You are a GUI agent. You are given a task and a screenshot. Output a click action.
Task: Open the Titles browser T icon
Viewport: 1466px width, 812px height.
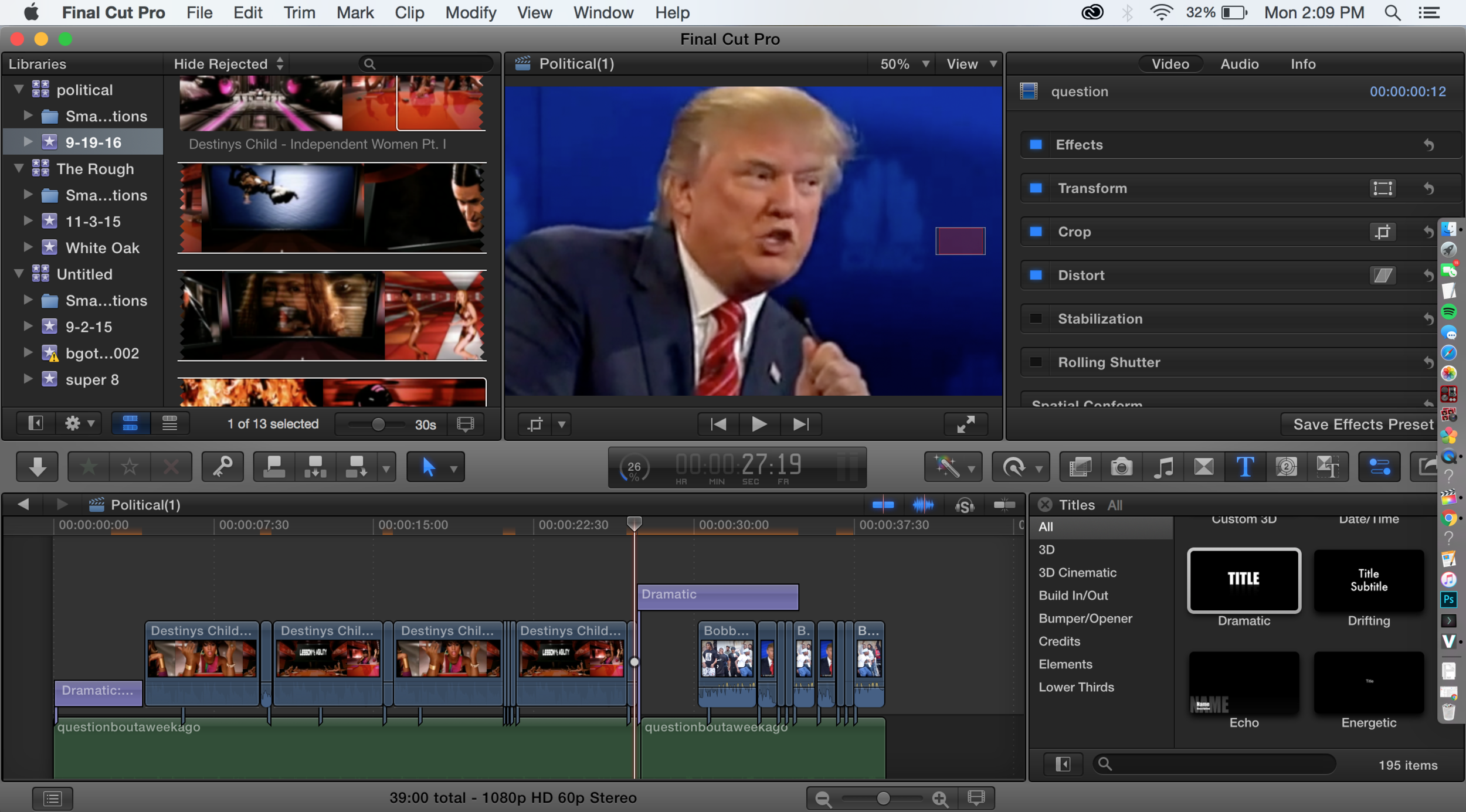[x=1245, y=467]
